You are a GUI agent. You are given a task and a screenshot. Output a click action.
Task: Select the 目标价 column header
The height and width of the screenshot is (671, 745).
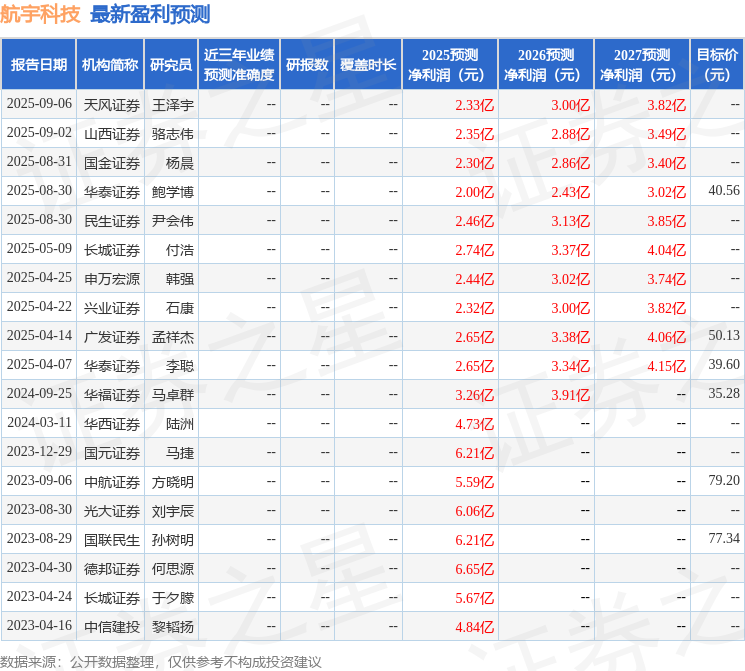(716, 65)
